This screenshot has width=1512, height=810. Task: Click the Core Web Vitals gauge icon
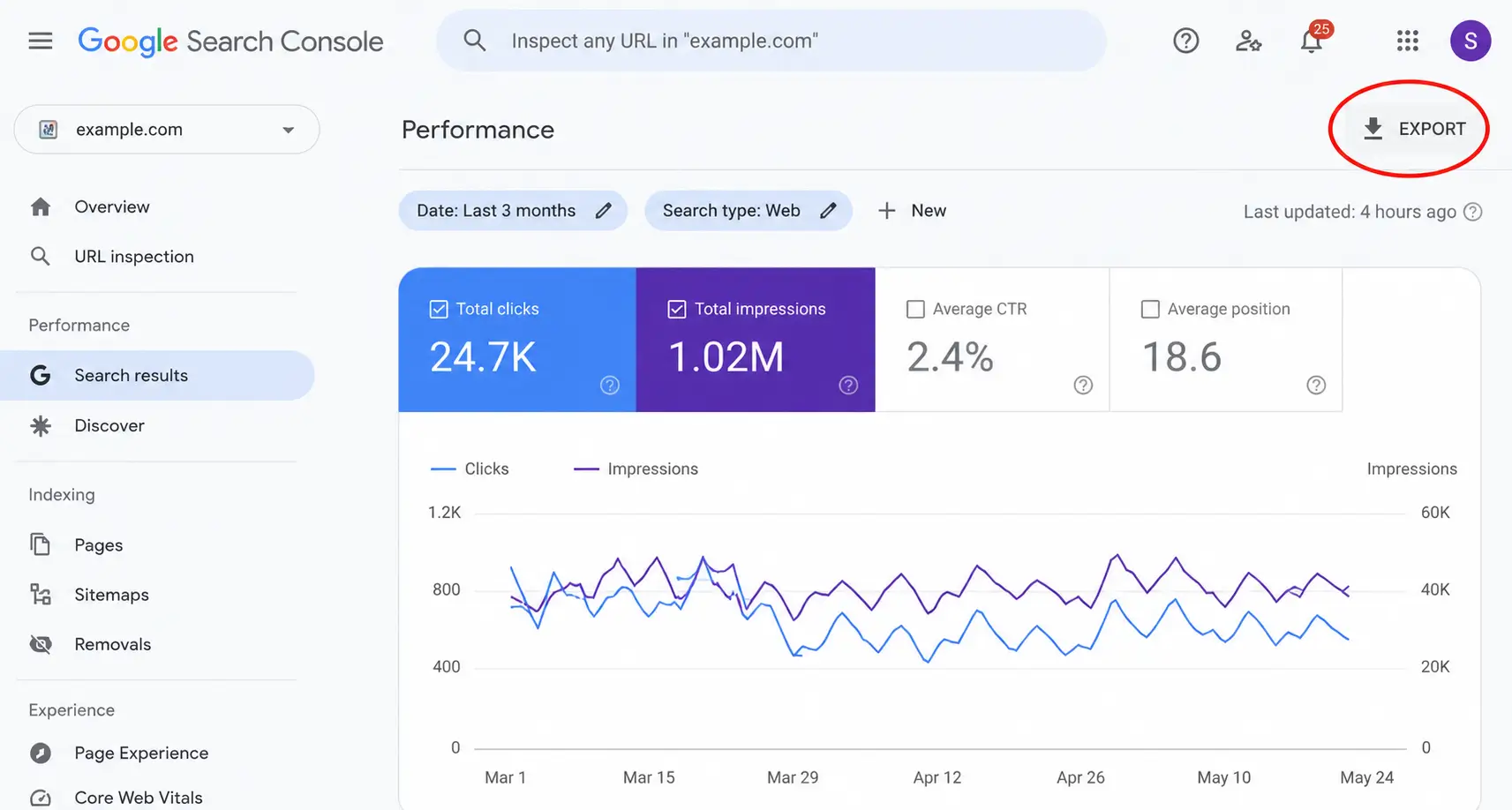pos(41,798)
